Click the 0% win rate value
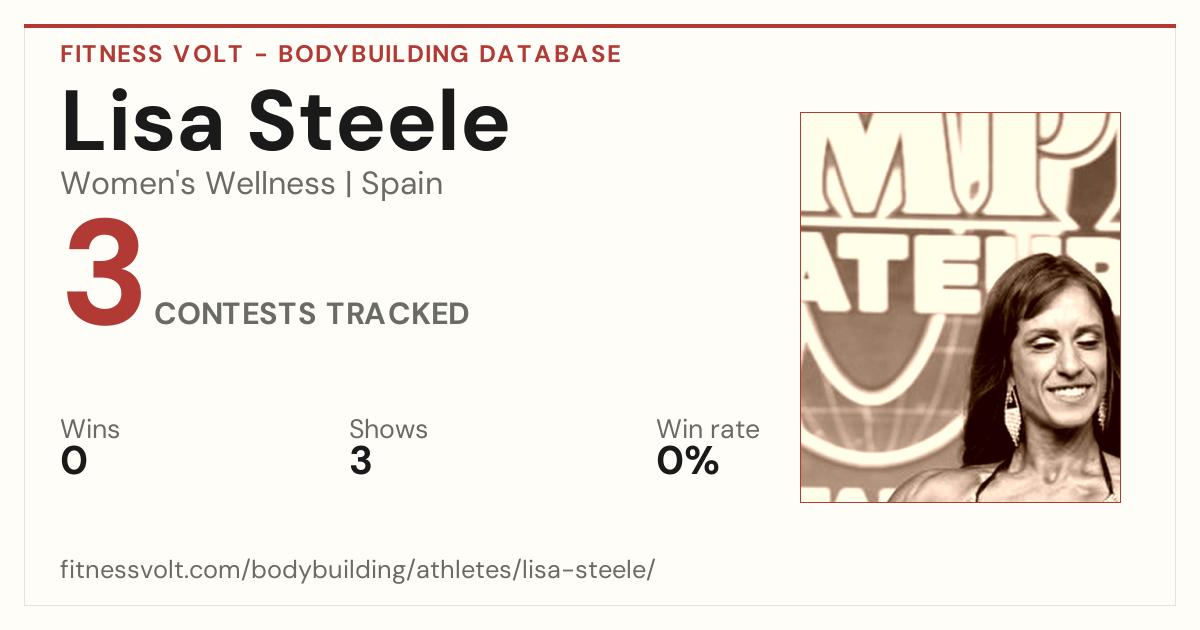 pos(688,461)
